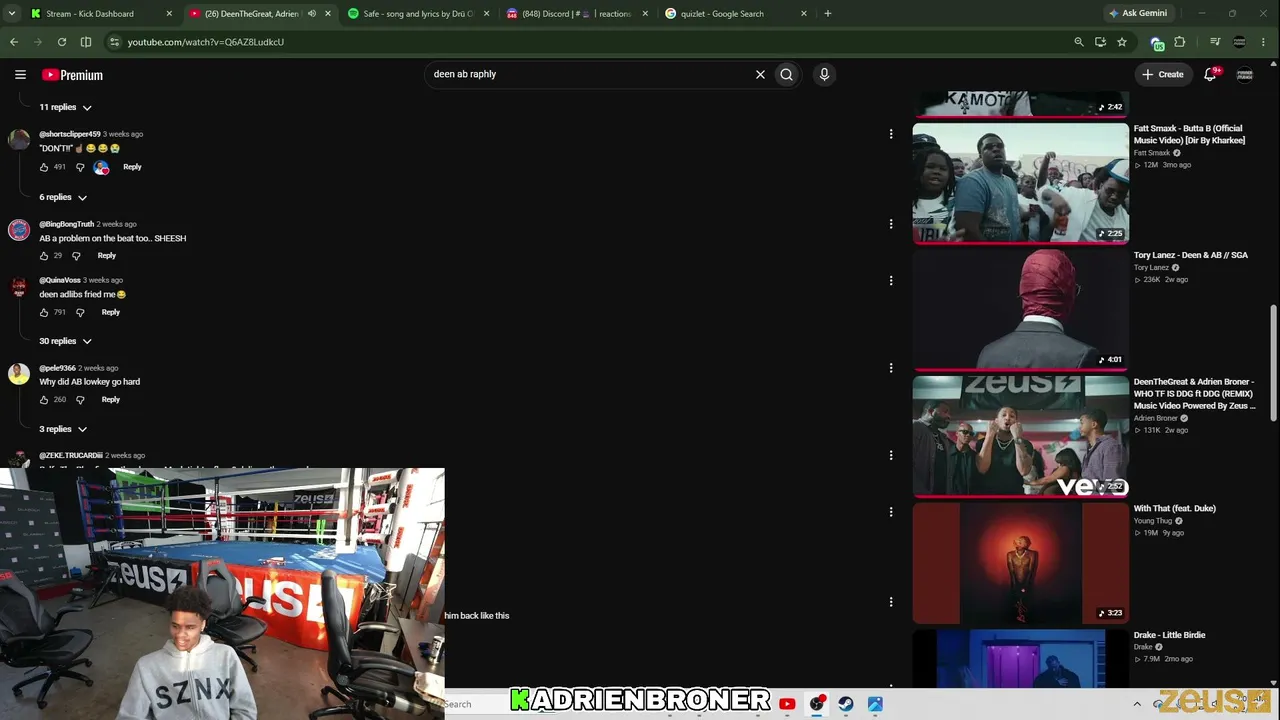Viewport: 1280px width, 720px height.
Task: Reply to the shortsclipper459 comment
Action: (x=132, y=167)
